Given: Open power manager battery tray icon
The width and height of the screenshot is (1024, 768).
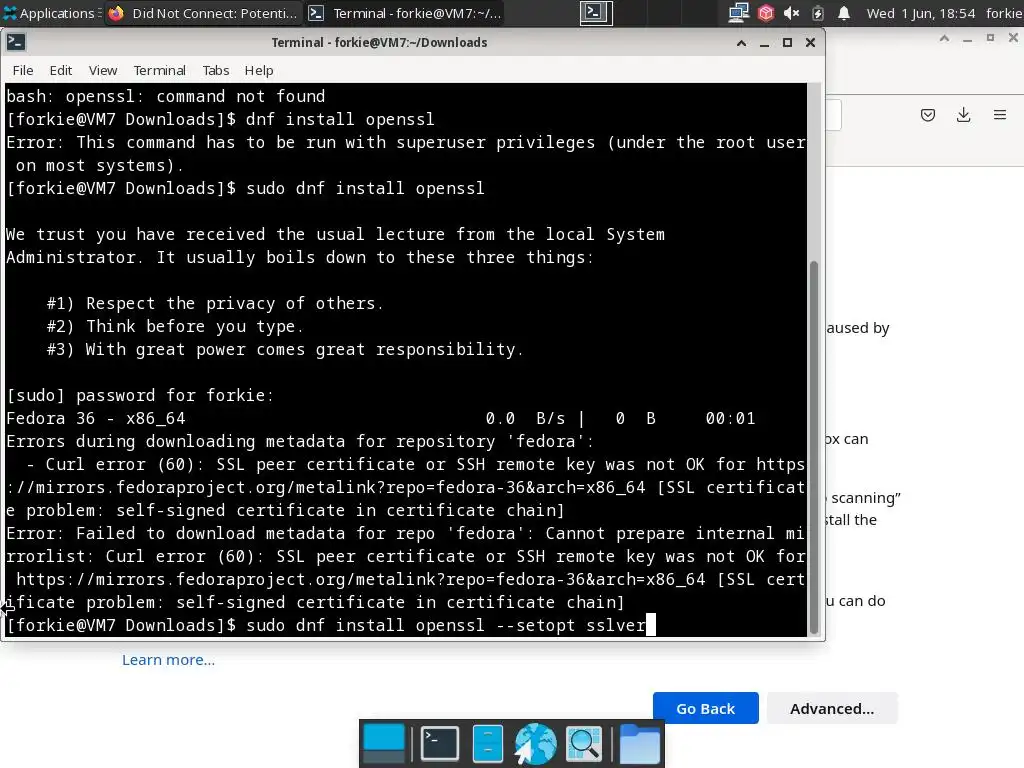Looking at the screenshot, I should click(x=817, y=13).
